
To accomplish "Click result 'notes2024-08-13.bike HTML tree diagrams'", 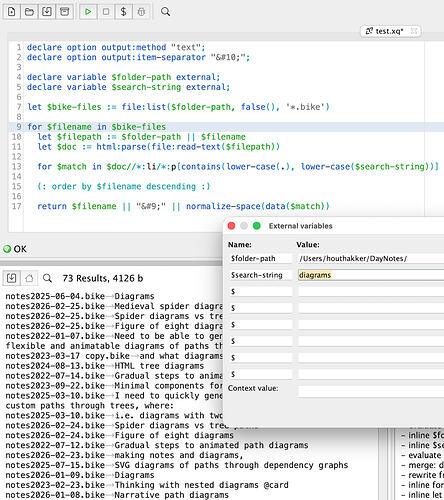I will 104,366.
